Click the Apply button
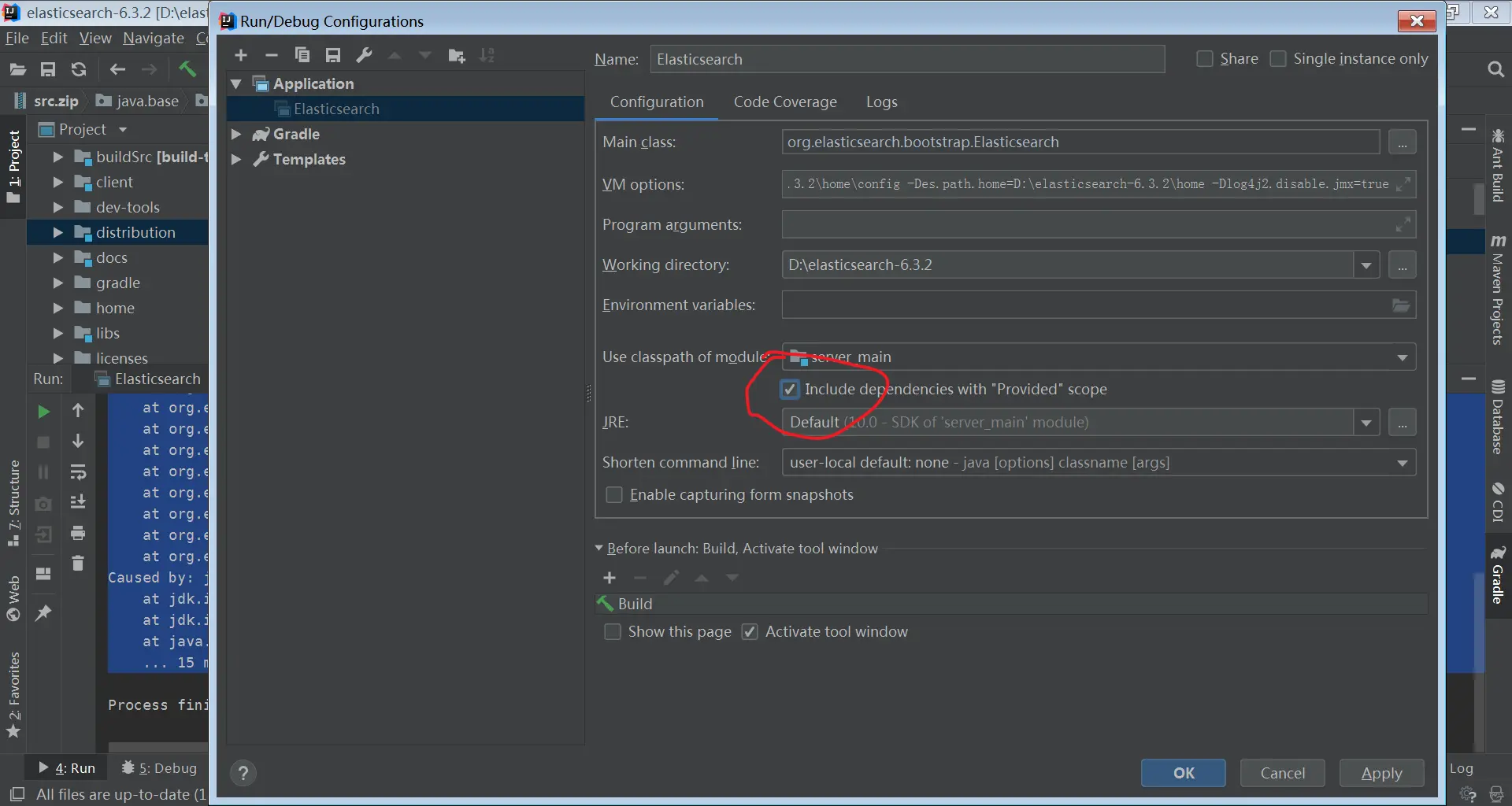 pyautogui.click(x=1382, y=773)
